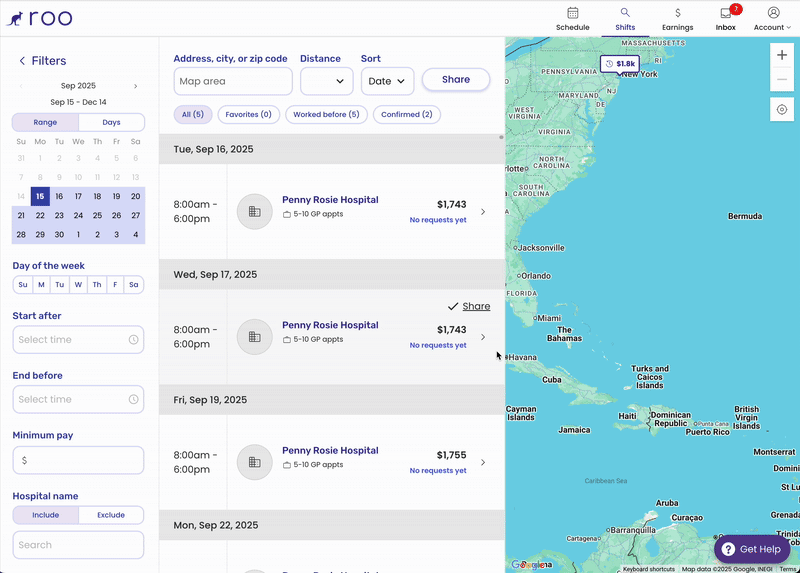Select the All (5) filter chip
This screenshot has height=573, width=800.
pos(192,115)
